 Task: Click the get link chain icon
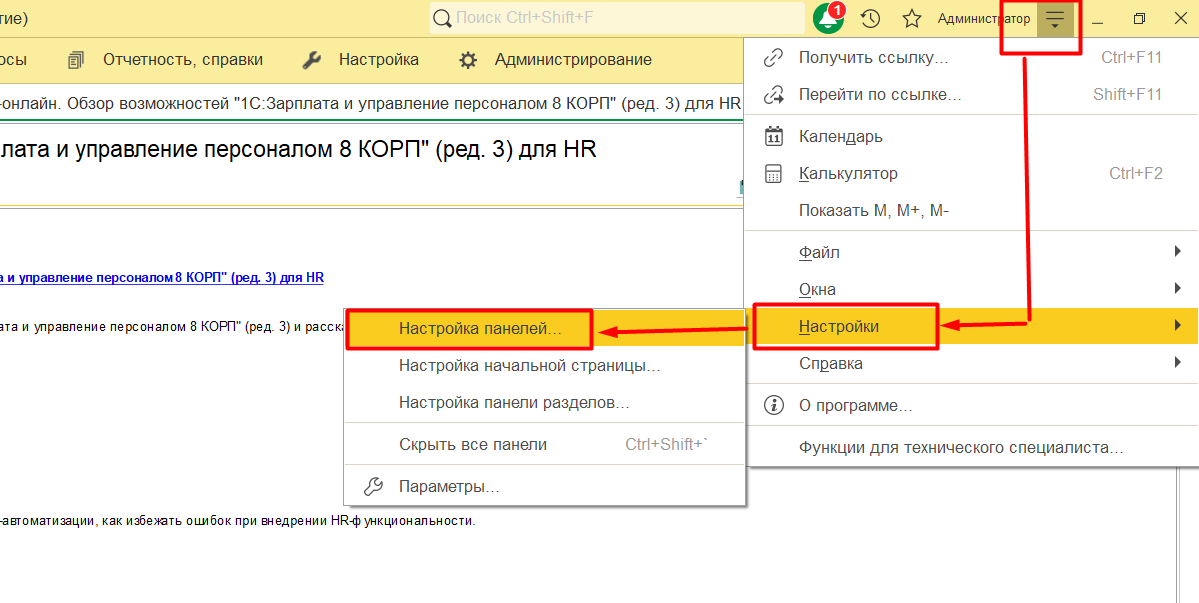pos(774,57)
